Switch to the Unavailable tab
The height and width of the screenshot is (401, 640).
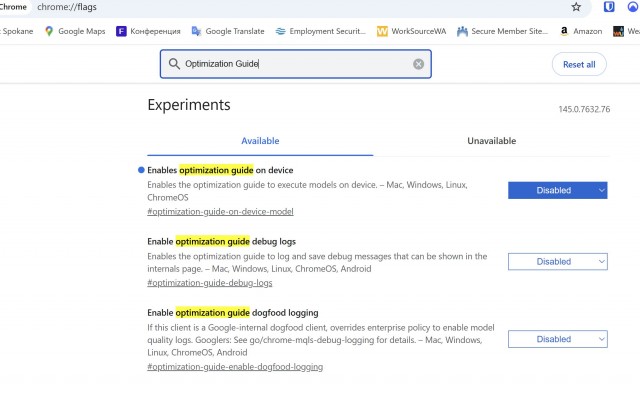click(x=491, y=141)
